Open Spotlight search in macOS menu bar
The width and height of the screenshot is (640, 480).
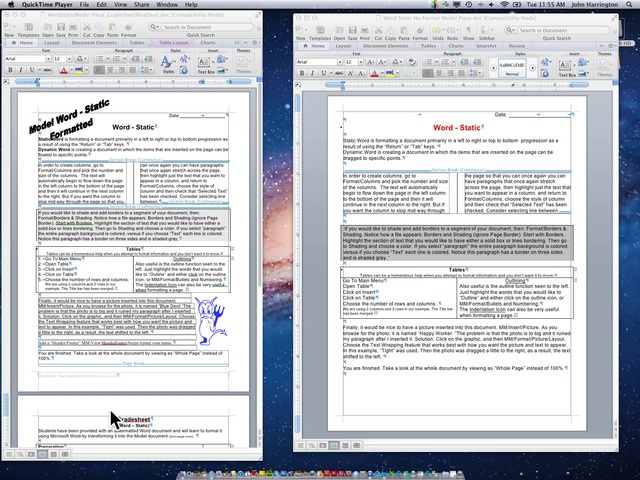629,4
